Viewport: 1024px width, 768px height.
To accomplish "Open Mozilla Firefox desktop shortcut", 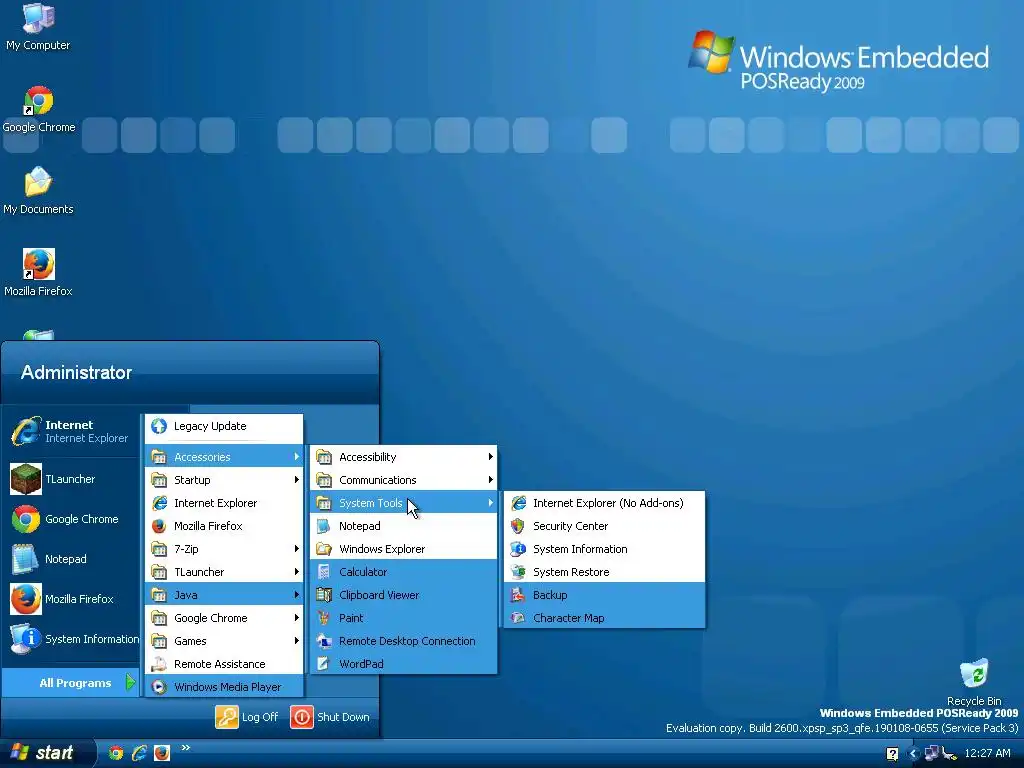I will [39, 272].
